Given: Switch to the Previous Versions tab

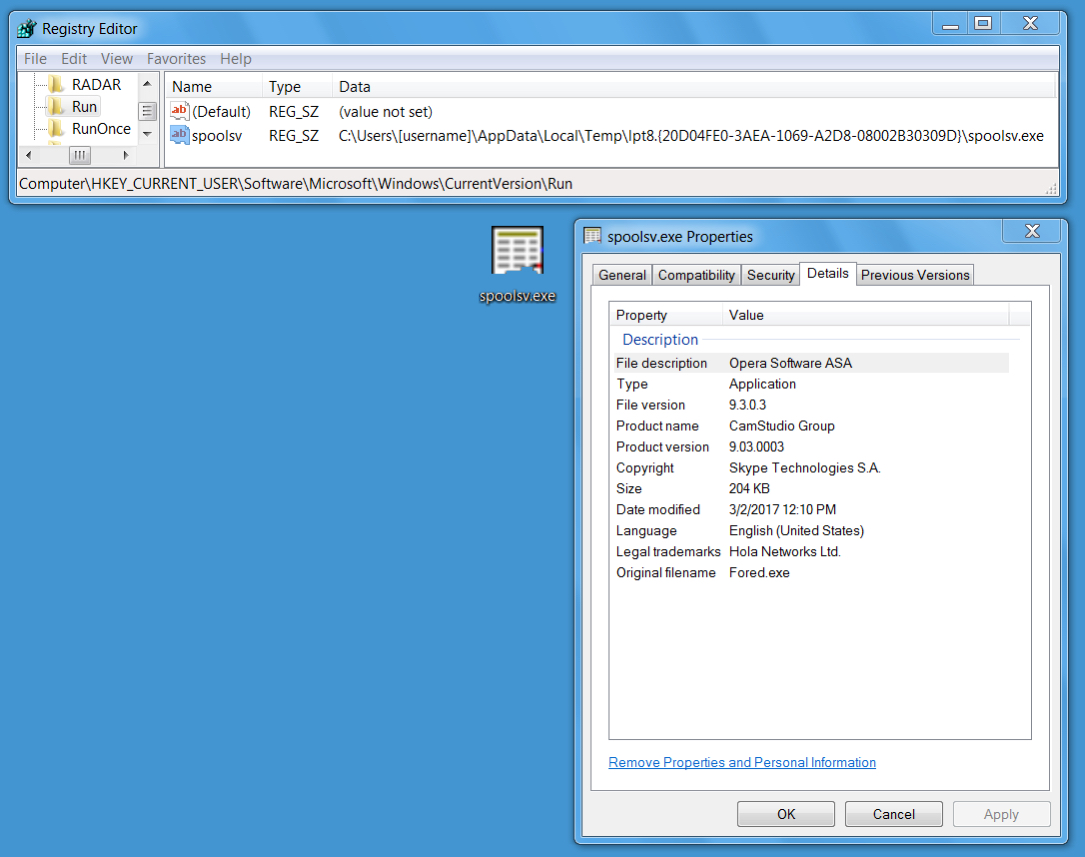Looking at the screenshot, I should pyautogui.click(x=915, y=275).
